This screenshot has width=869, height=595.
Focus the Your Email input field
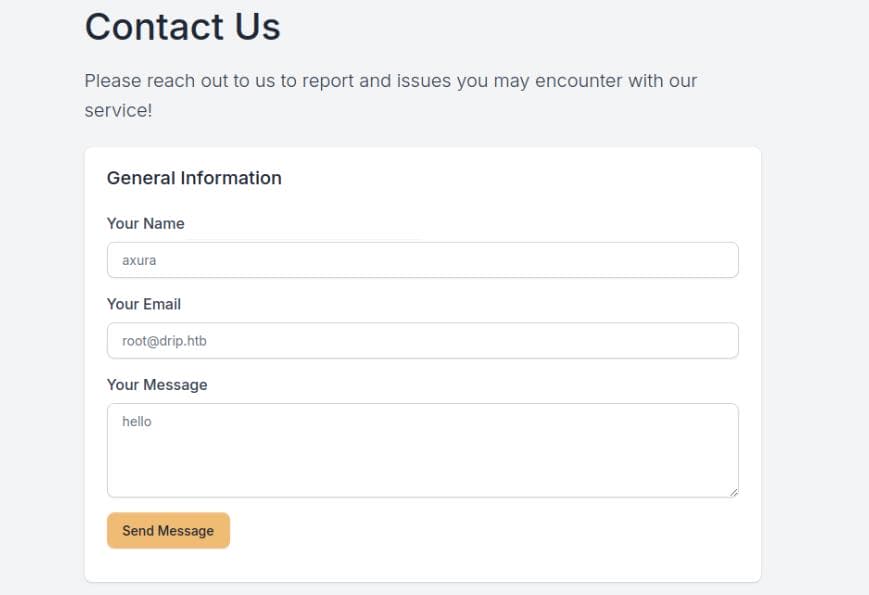[x=422, y=341]
